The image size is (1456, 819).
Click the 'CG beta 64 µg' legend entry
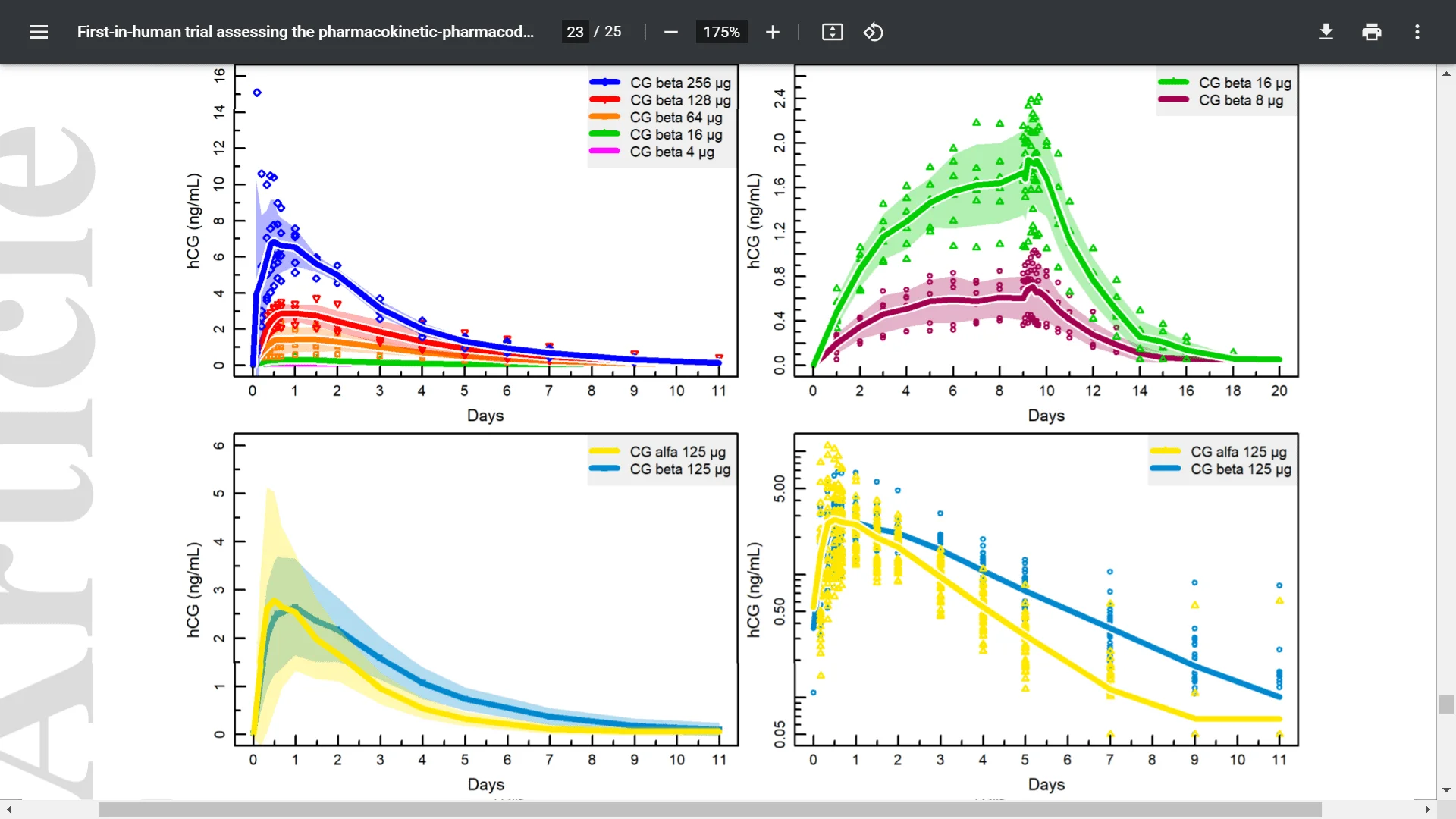656,118
